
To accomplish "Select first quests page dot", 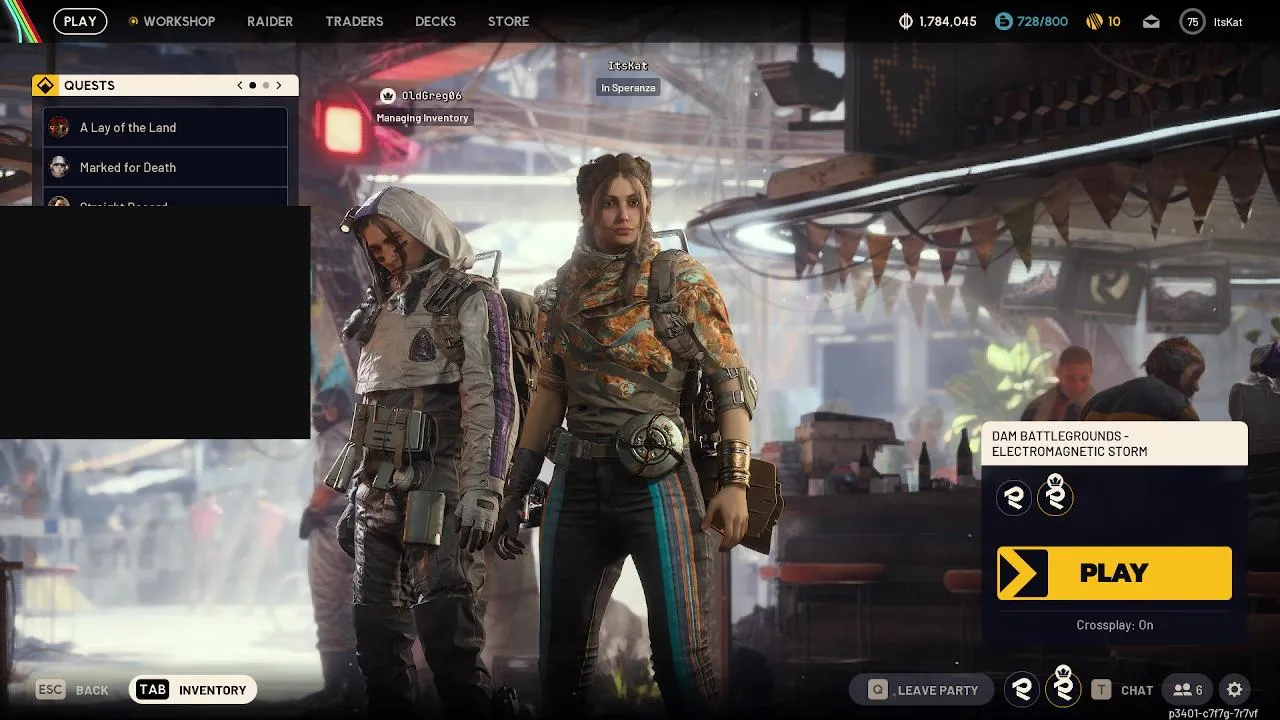I will 253,85.
